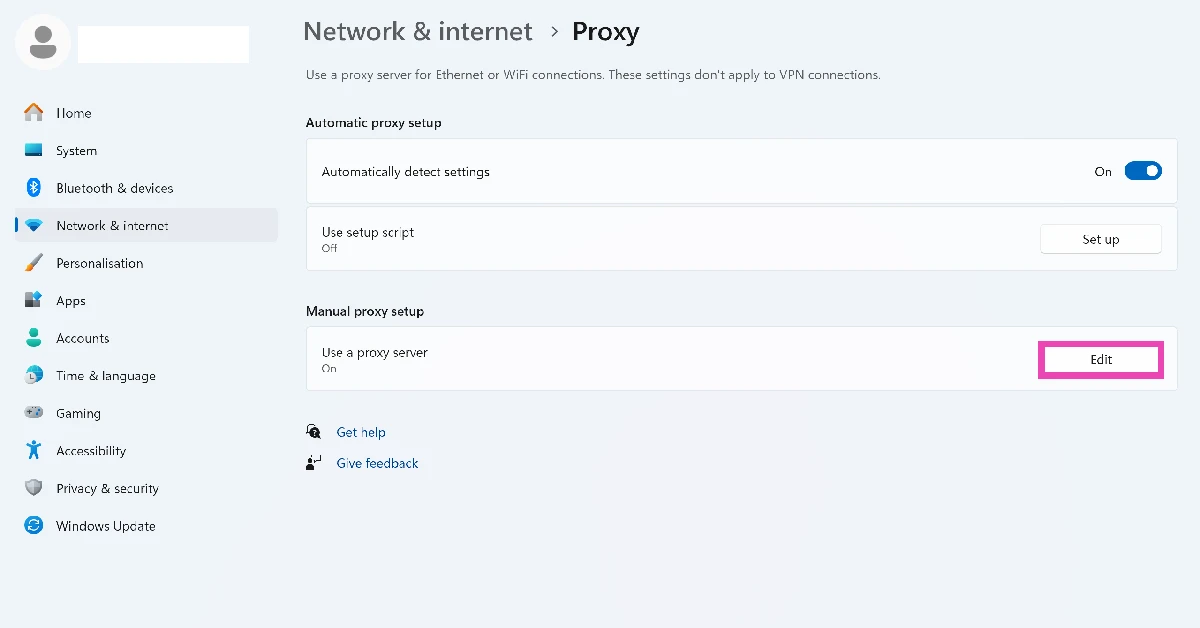
Task: Go to Personalisation settings
Action: click(100, 263)
